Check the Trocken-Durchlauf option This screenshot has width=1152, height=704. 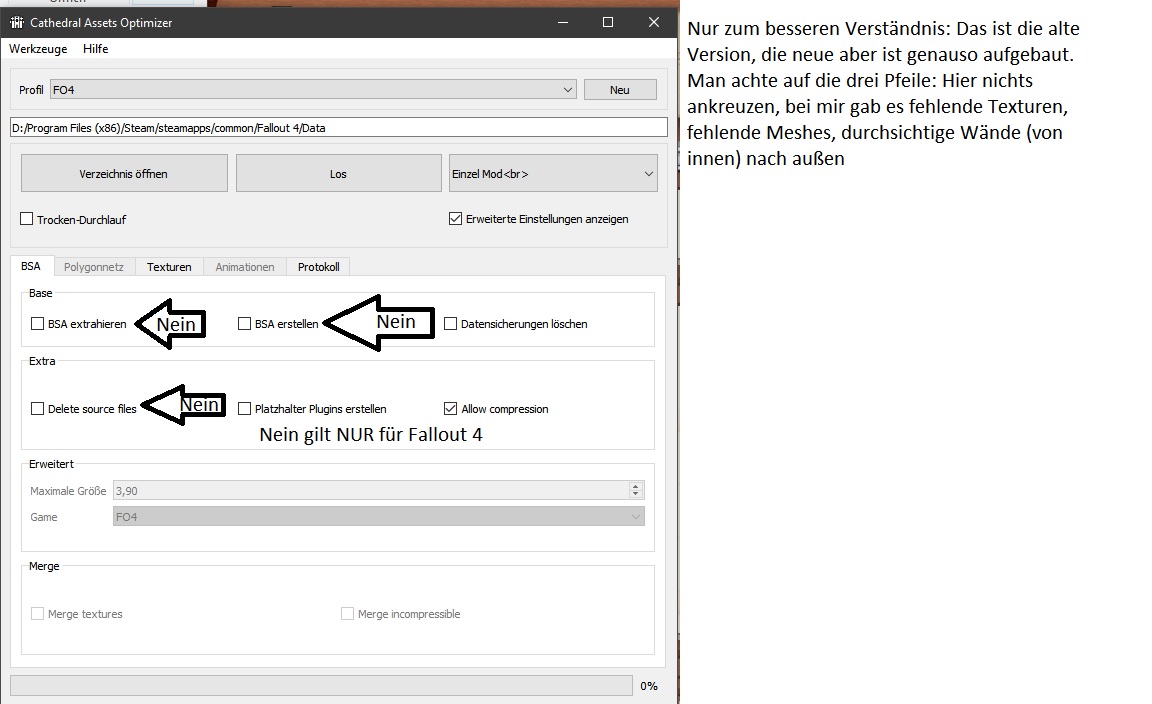click(x=27, y=219)
